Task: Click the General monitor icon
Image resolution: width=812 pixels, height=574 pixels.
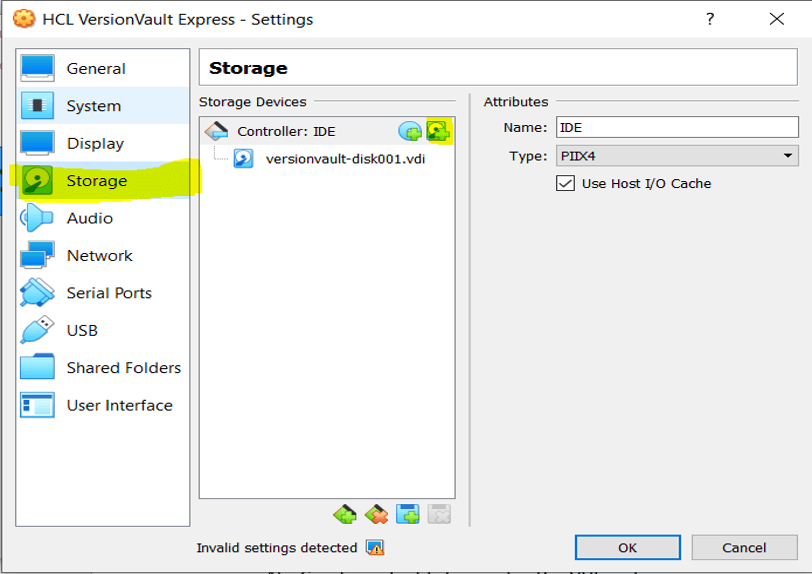Action: [x=37, y=68]
